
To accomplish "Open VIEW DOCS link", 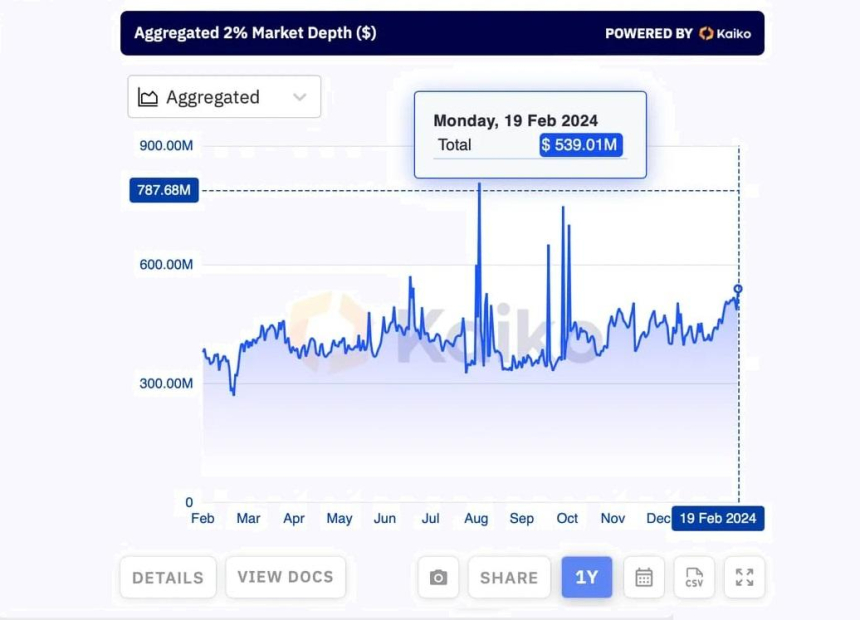I will [285, 577].
